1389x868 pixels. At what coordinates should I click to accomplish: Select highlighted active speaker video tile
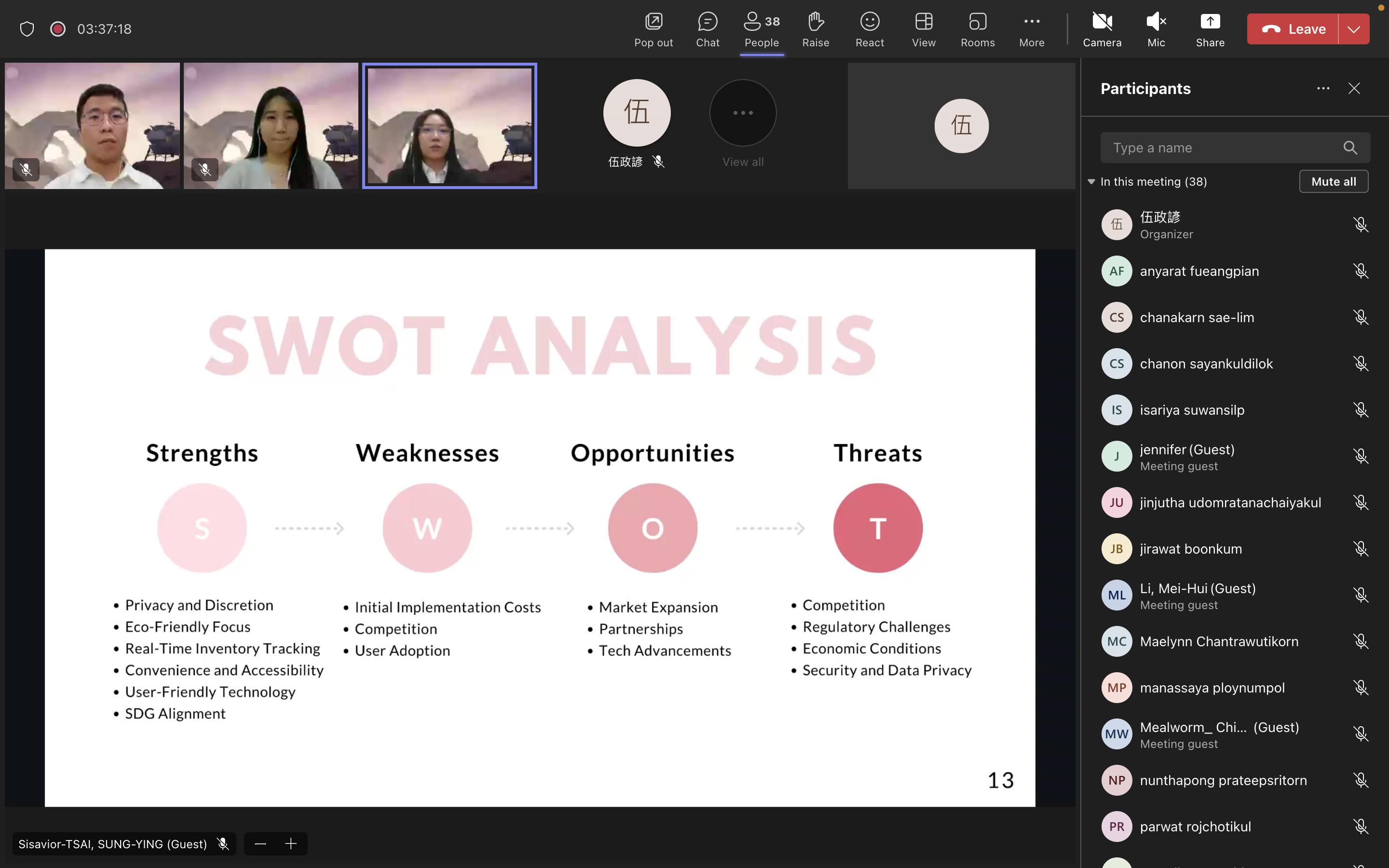449,126
